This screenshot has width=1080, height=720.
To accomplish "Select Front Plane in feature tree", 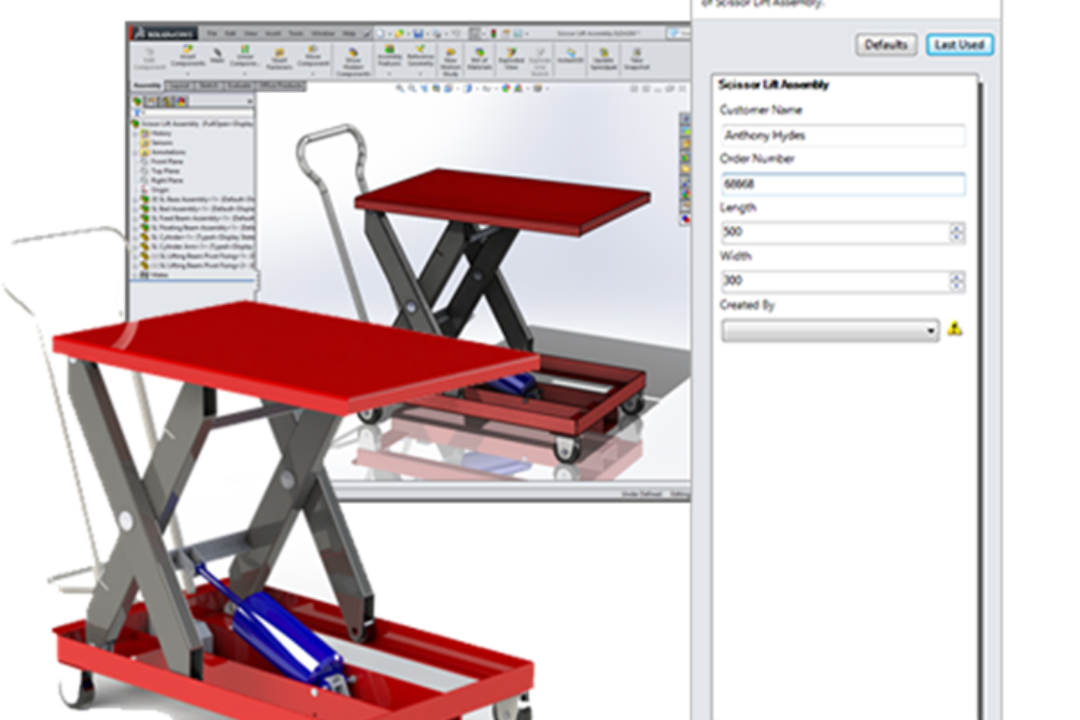I will (x=160, y=161).
